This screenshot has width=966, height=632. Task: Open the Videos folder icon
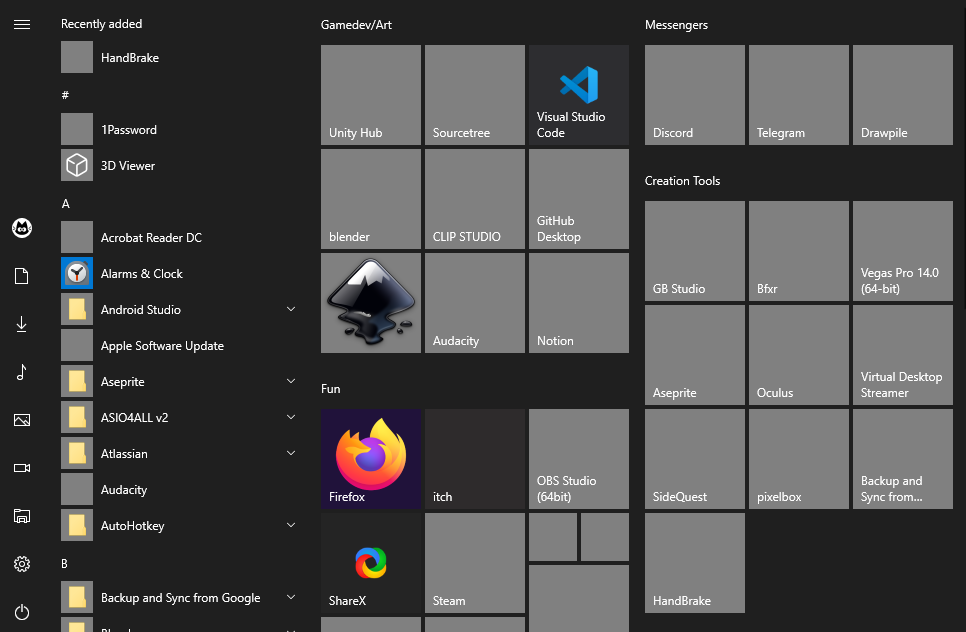pos(22,468)
